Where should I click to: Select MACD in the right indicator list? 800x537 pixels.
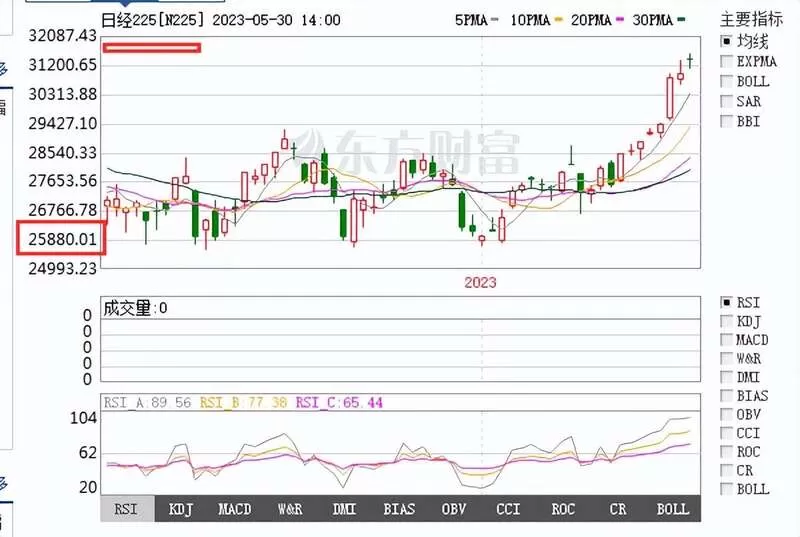point(727,340)
